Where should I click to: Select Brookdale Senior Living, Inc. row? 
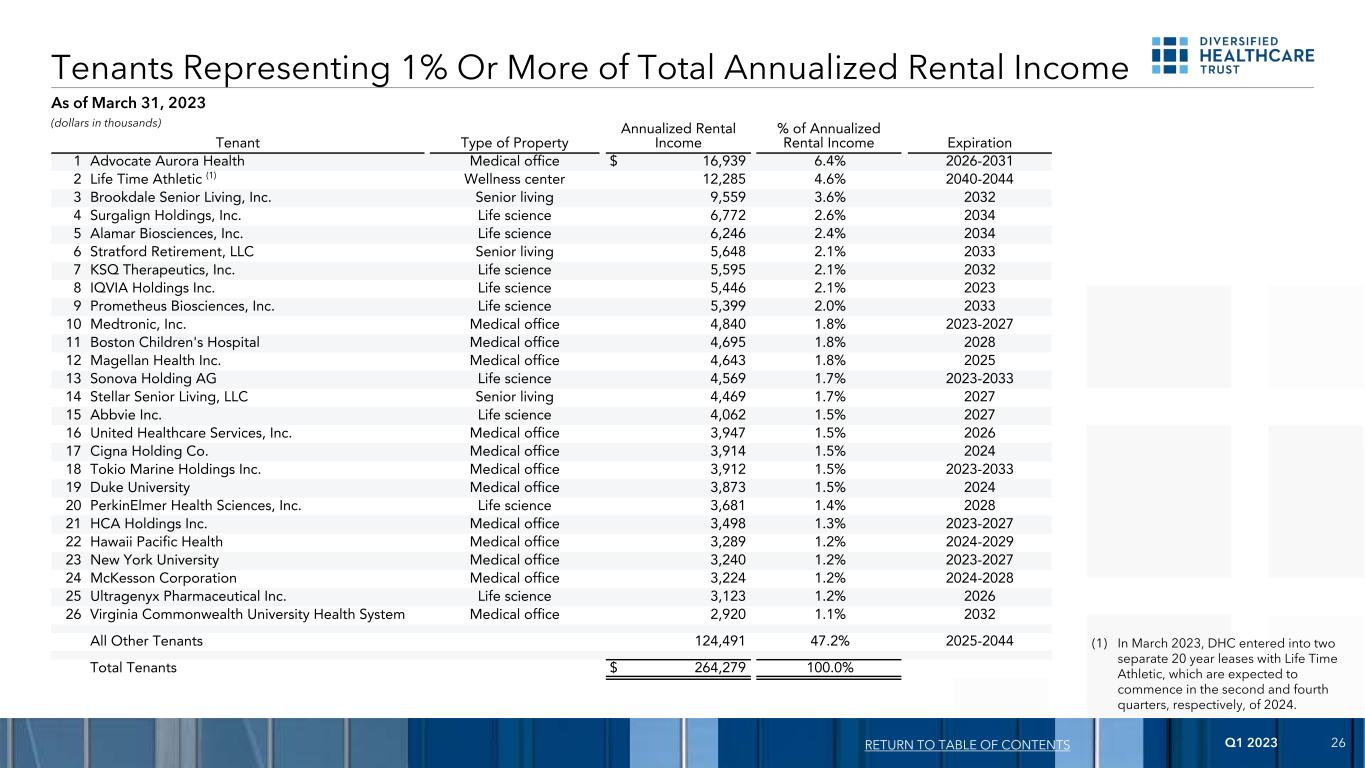(180, 197)
